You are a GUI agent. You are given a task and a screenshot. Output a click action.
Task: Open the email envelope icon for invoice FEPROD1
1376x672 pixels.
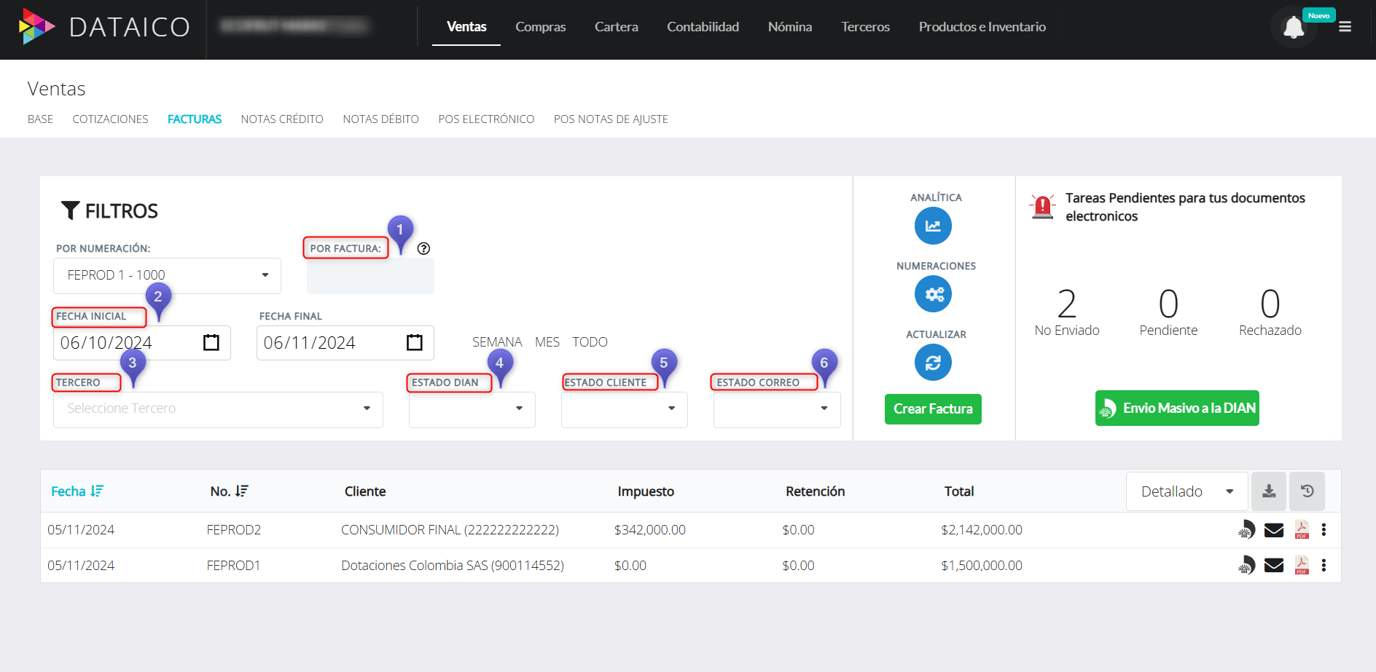[x=1273, y=564]
